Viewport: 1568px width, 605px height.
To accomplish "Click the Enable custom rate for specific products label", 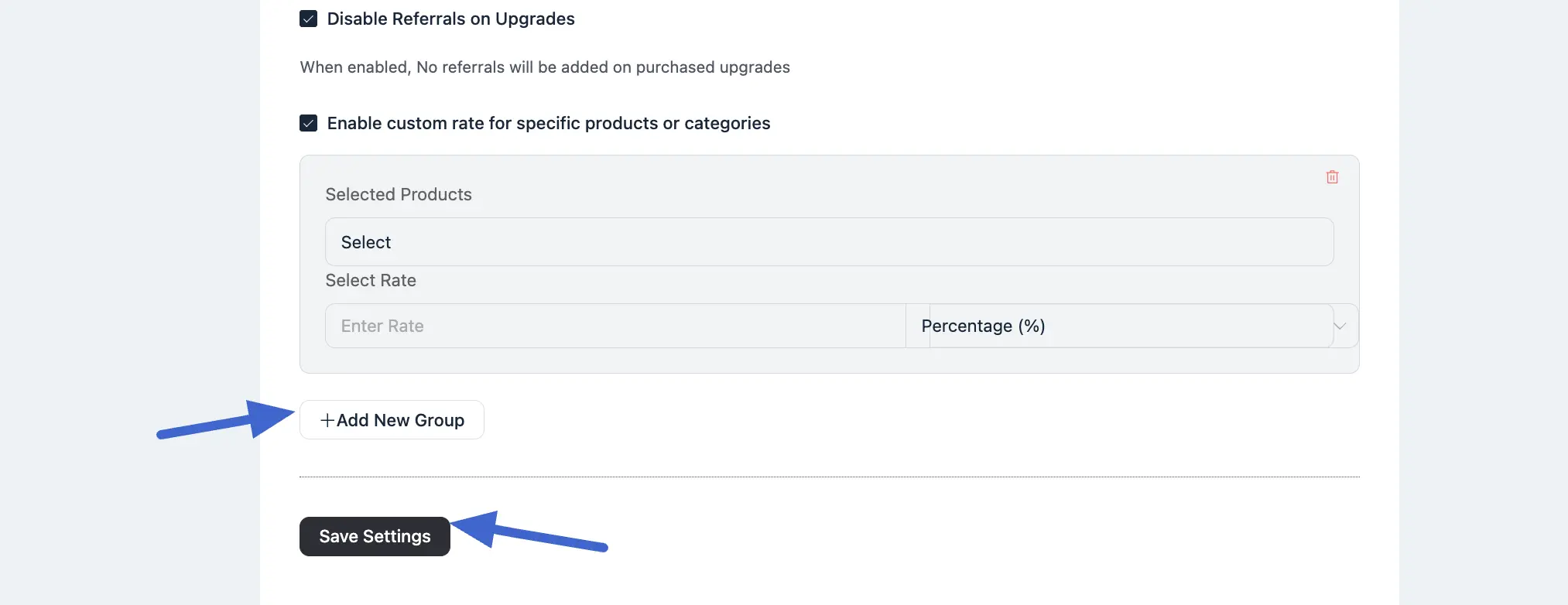I will point(548,123).
